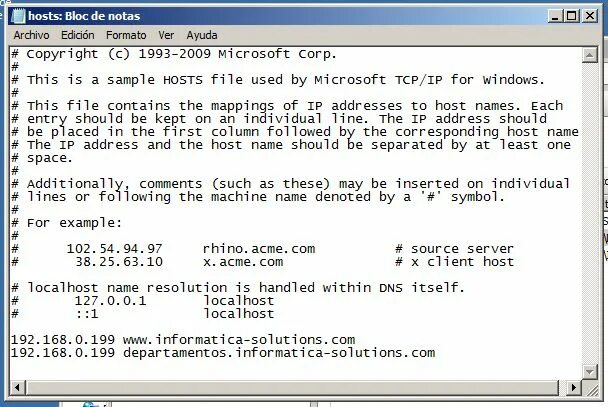Viewport: 608px width, 407px height.
Task: Click the window resize grip corner
Action: (x=590, y=388)
